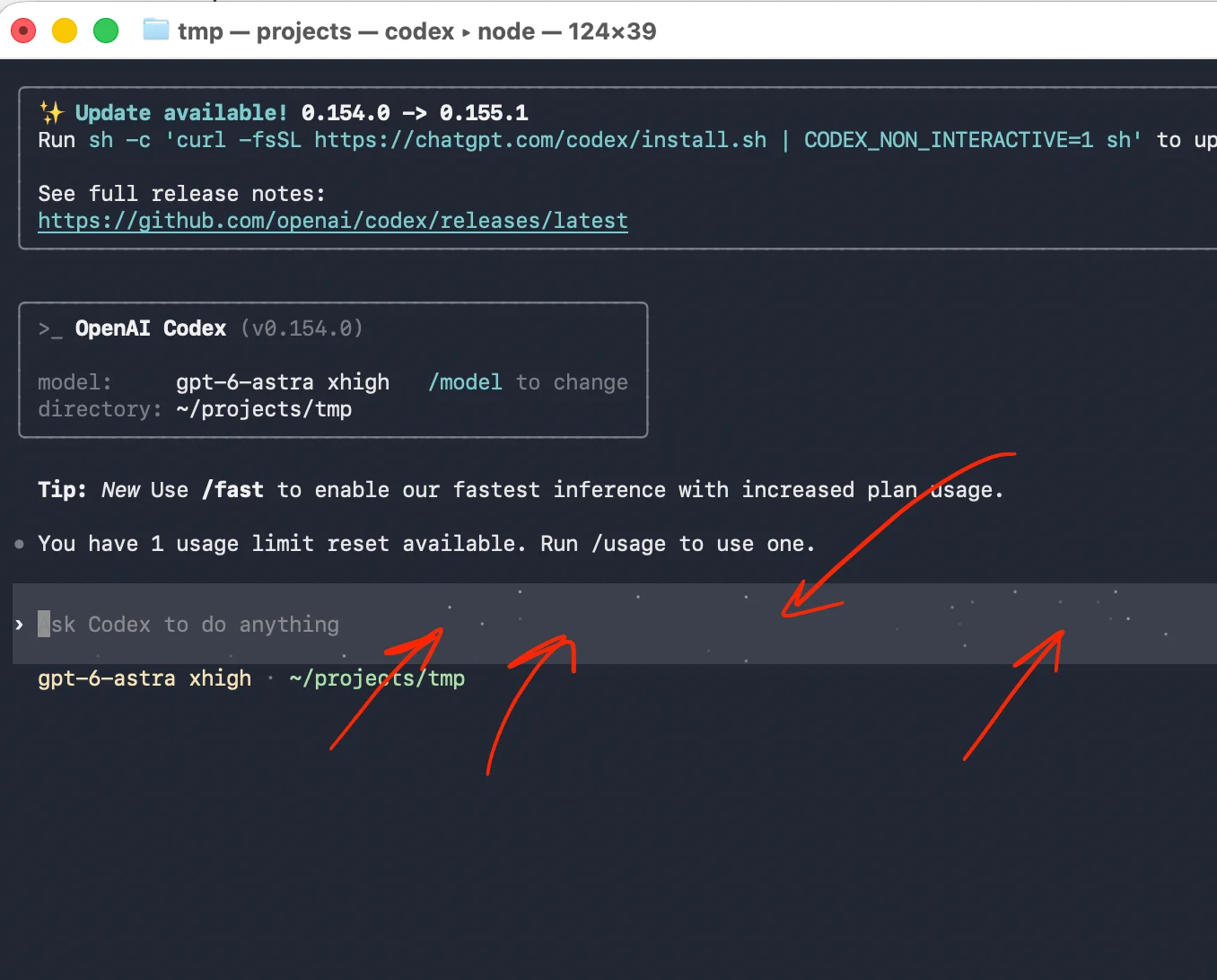Click the sparkles icon beside Update available
The height and width of the screenshot is (980, 1217).
coord(51,113)
